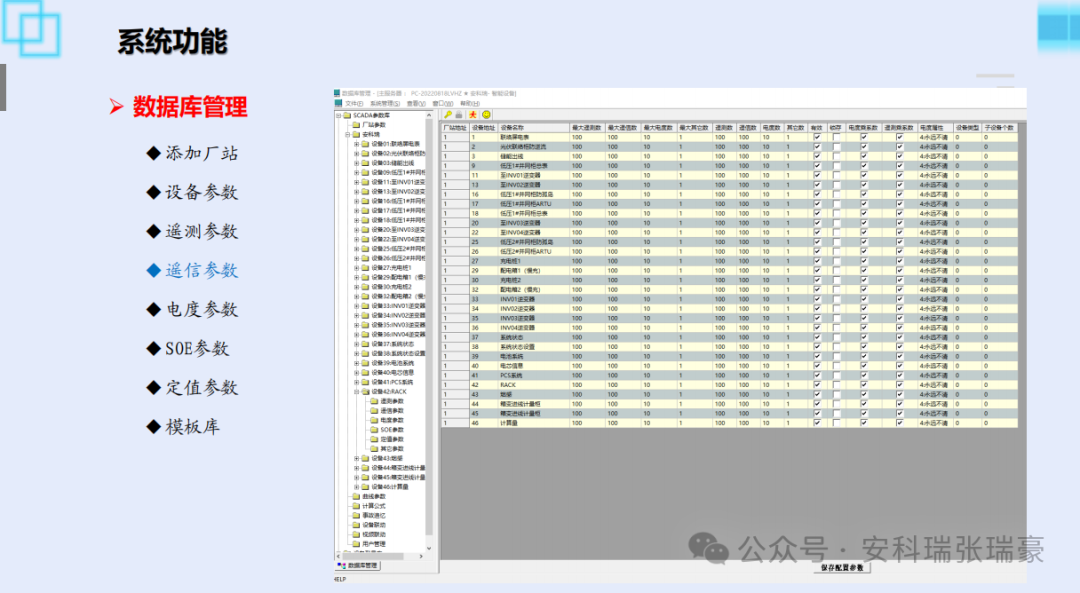Uncheck 有效 checkbox in 联络屏电表 row
This screenshot has height=593, width=1080.
point(818,137)
